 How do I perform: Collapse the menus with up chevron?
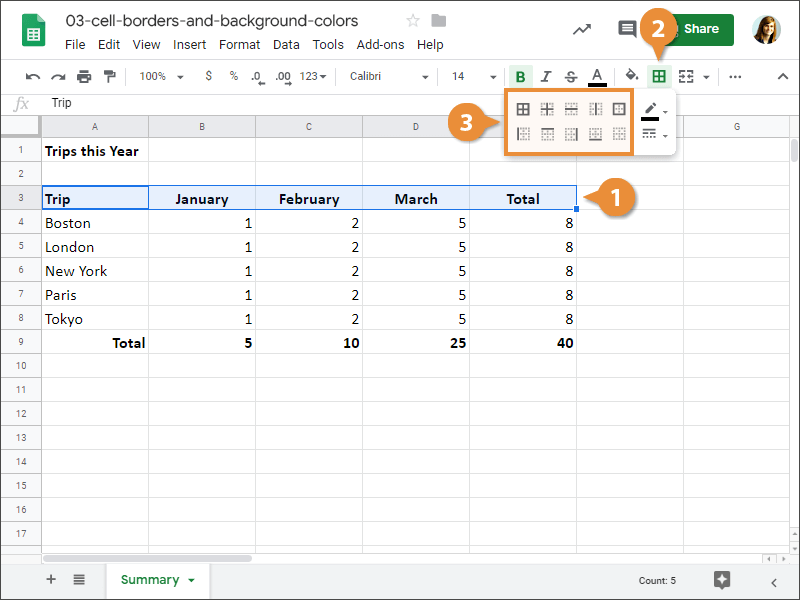pos(783,77)
